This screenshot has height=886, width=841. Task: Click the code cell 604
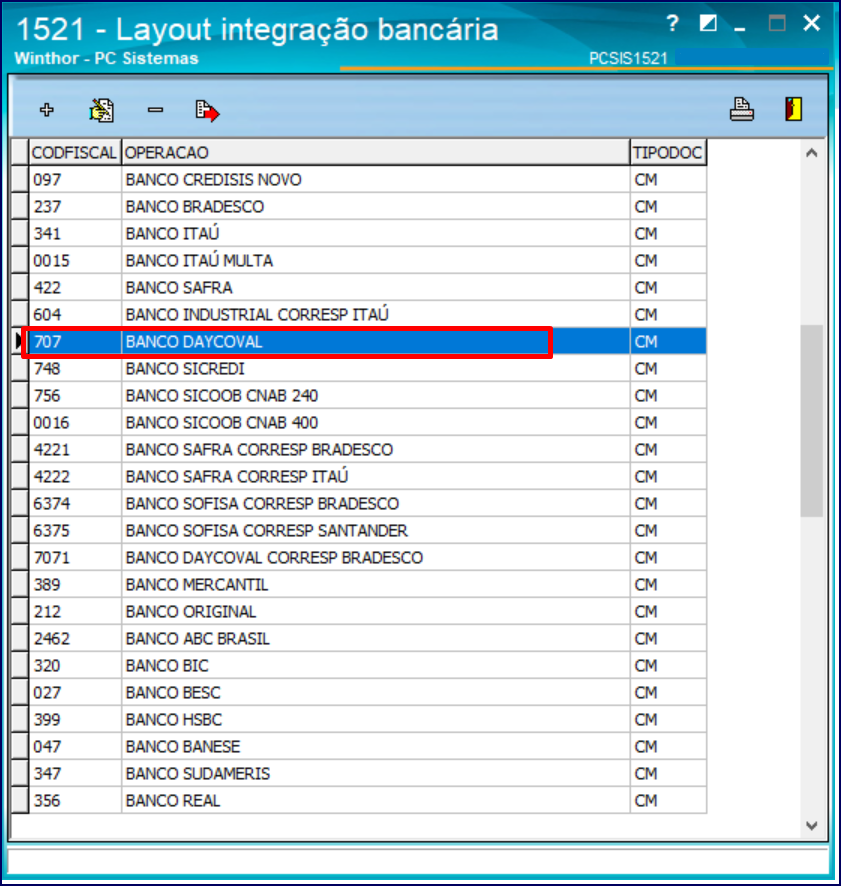pyautogui.click(x=75, y=315)
